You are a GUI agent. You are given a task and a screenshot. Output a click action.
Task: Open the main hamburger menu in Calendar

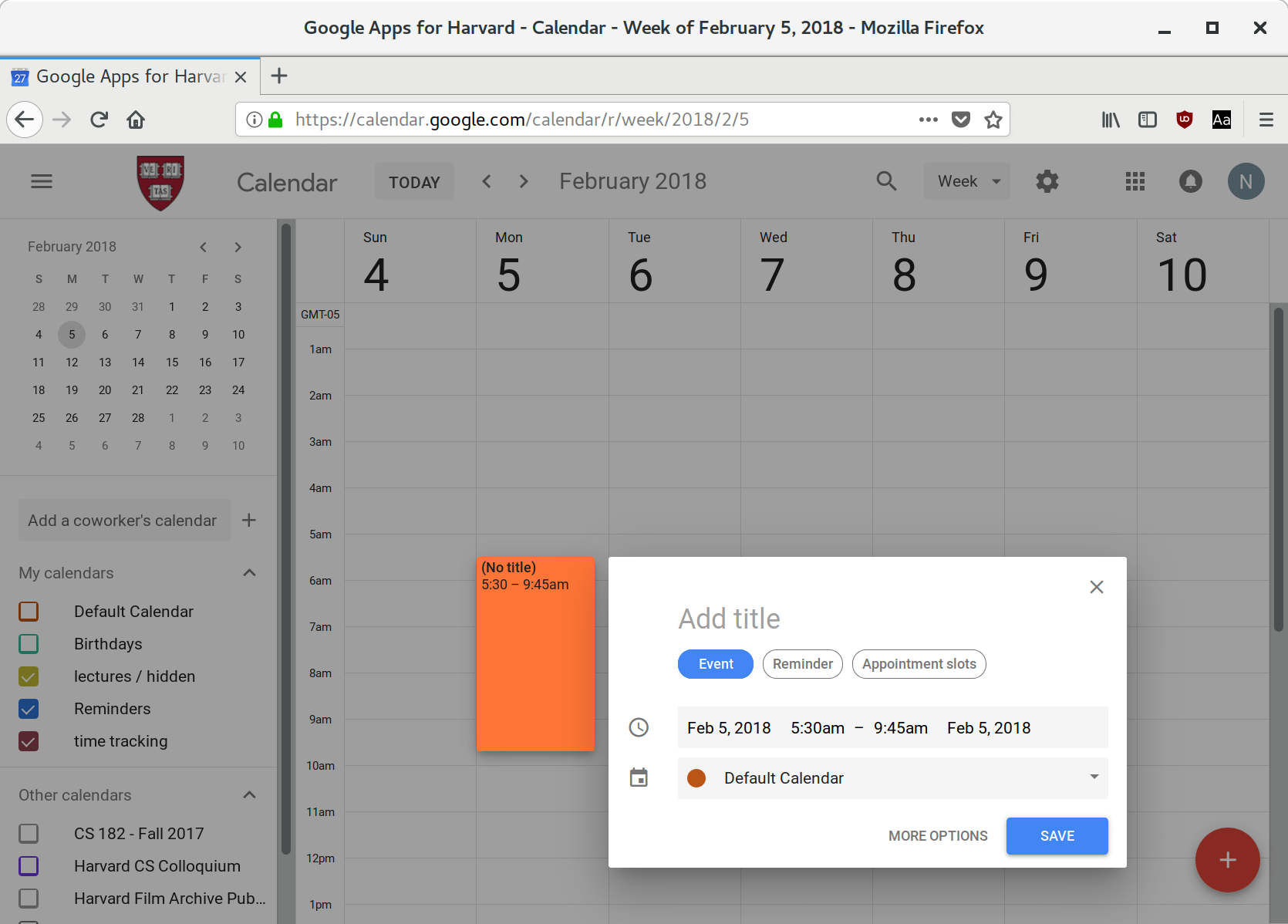point(42,181)
